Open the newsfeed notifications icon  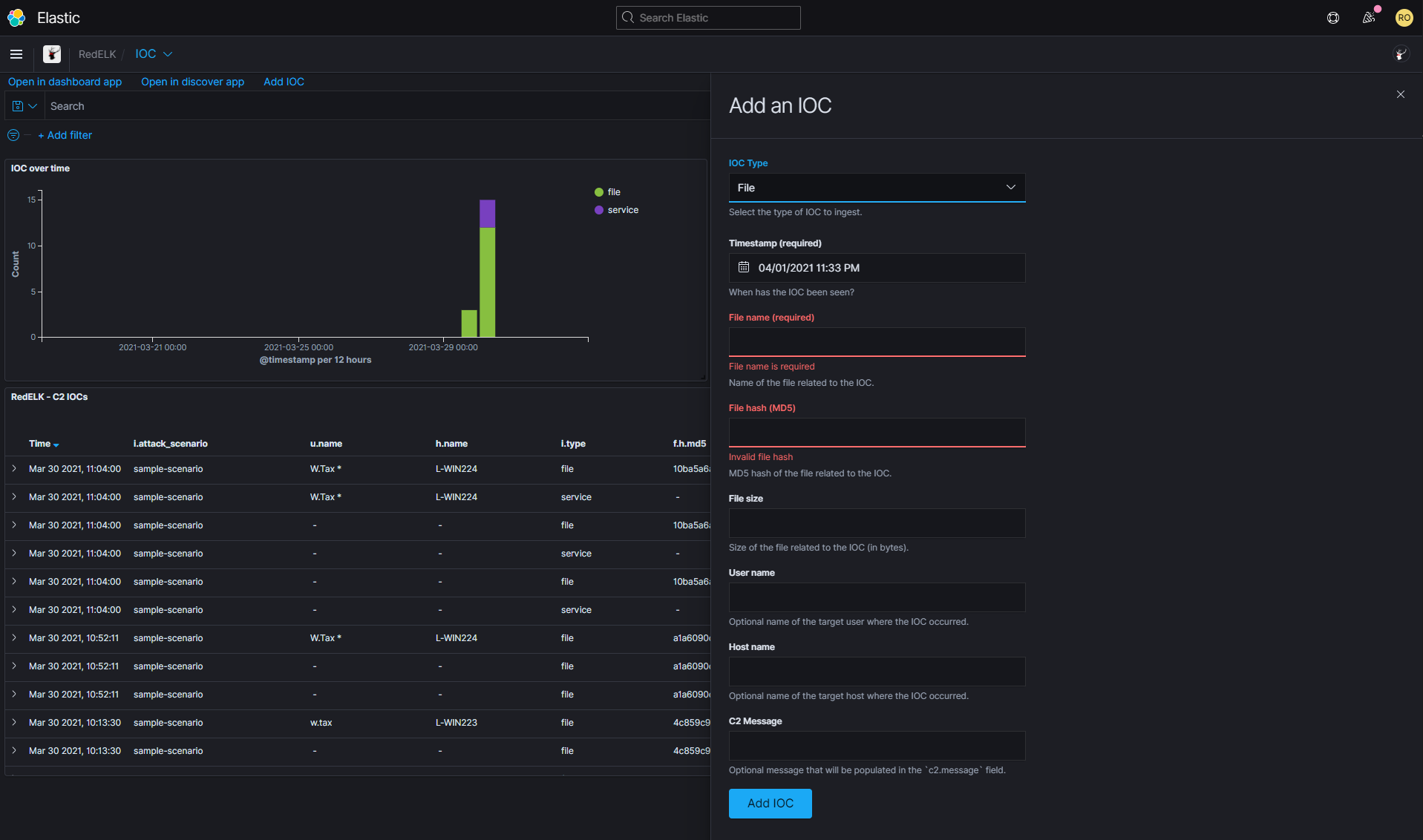[1369, 18]
